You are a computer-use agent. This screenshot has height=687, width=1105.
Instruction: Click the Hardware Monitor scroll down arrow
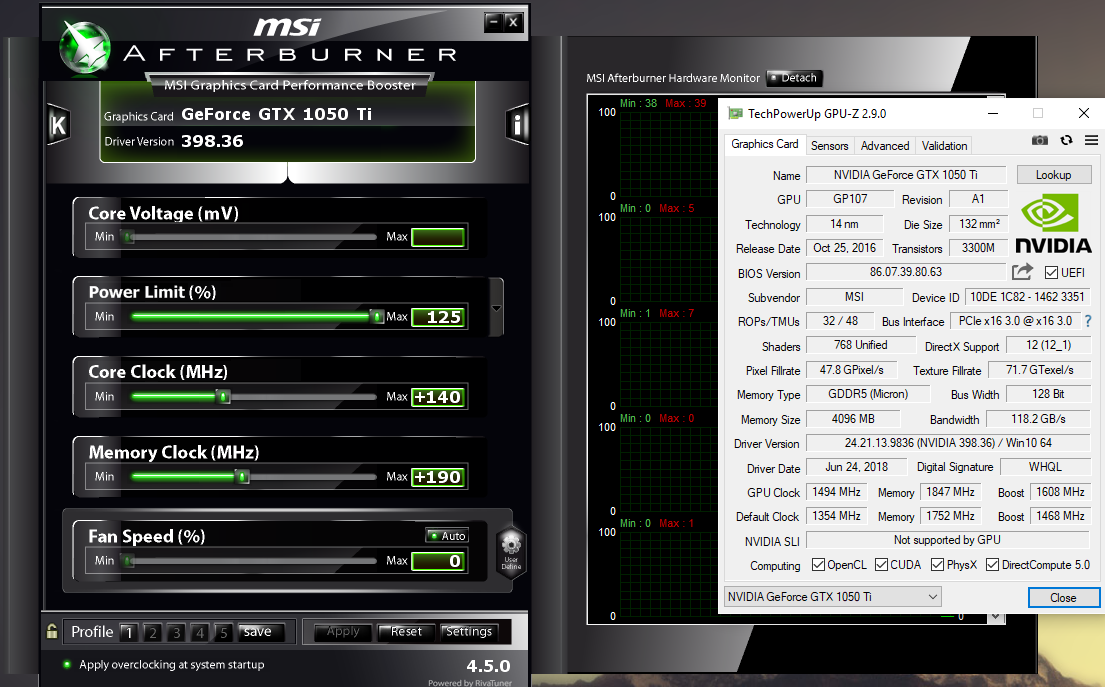tap(996, 617)
